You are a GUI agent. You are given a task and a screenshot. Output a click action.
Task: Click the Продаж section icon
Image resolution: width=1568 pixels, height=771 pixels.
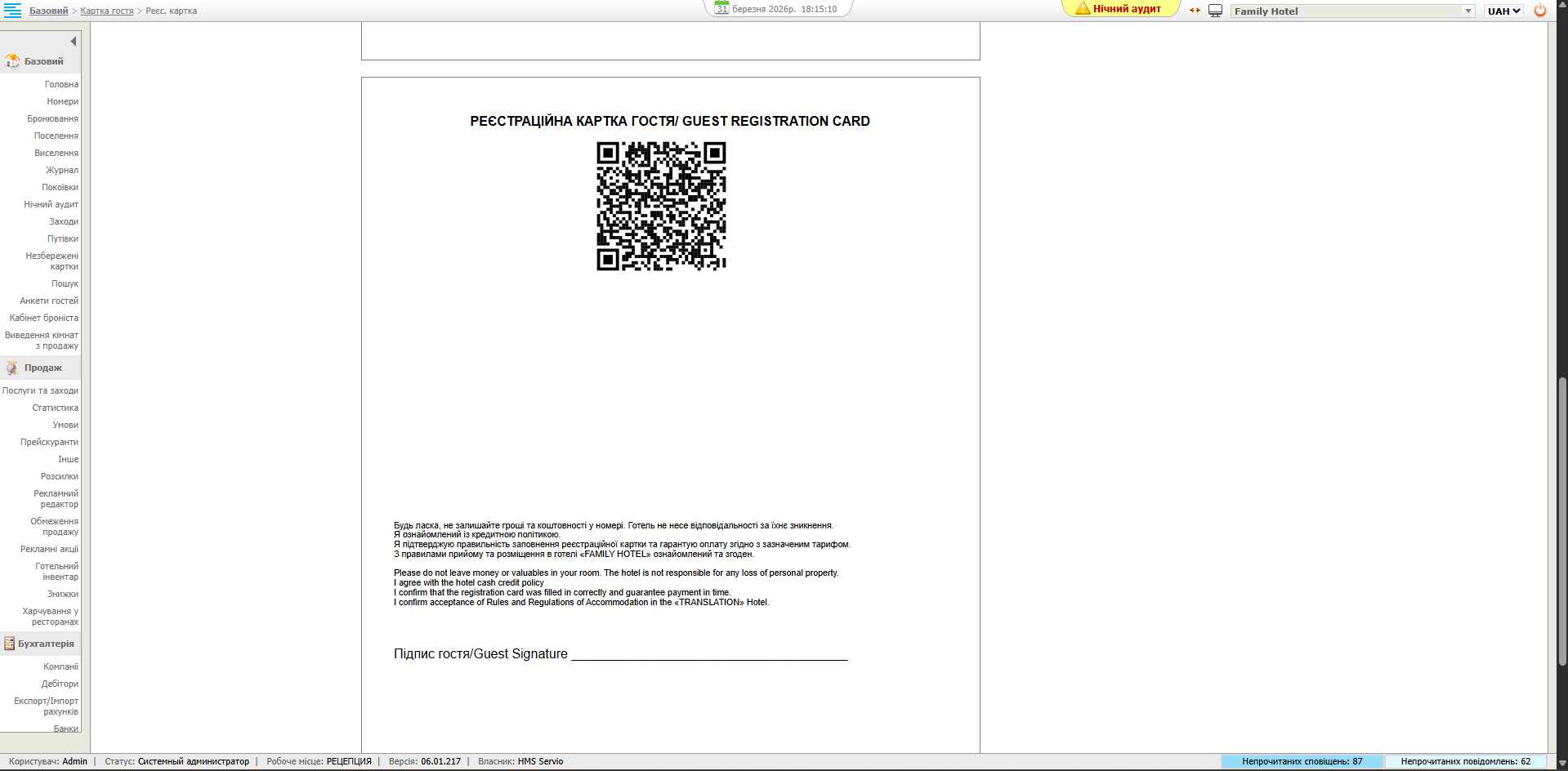click(11, 368)
